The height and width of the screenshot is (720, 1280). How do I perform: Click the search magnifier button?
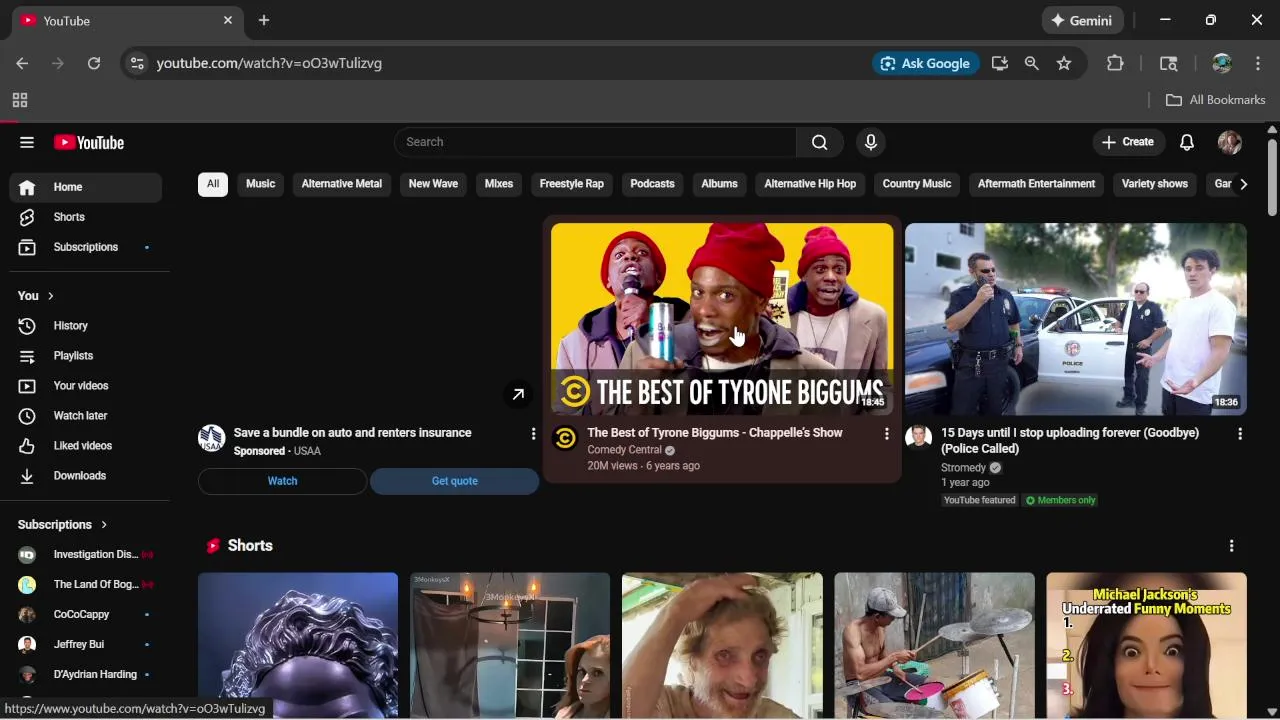coord(819,142)
